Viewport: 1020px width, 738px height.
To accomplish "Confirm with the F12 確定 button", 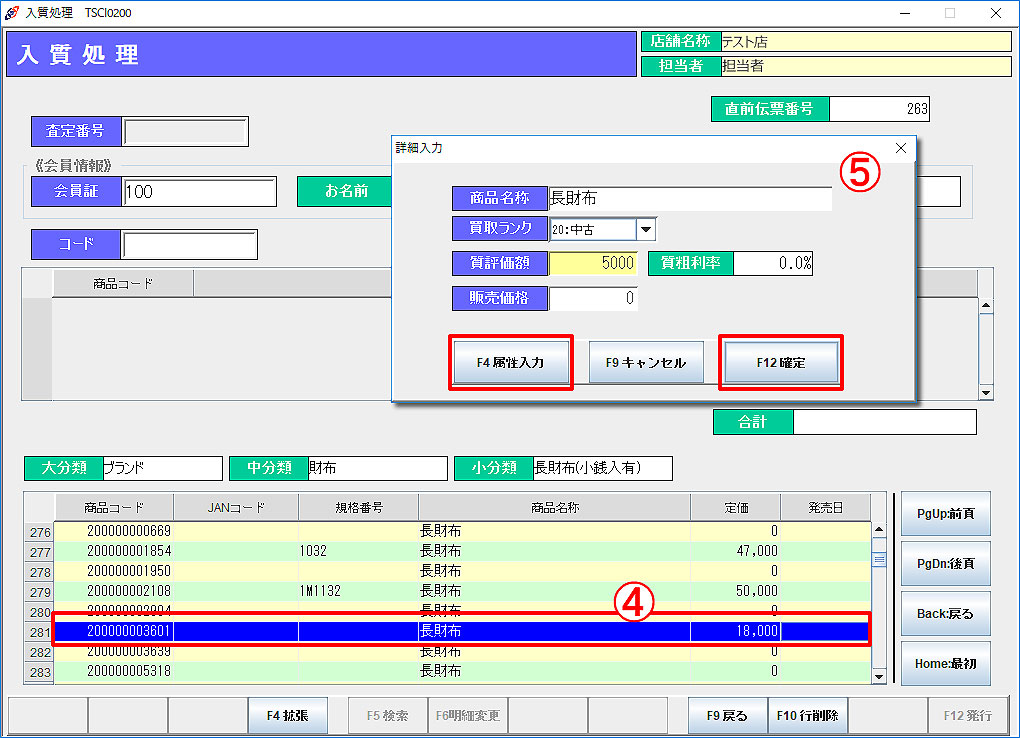I will [x=781, y=362].
